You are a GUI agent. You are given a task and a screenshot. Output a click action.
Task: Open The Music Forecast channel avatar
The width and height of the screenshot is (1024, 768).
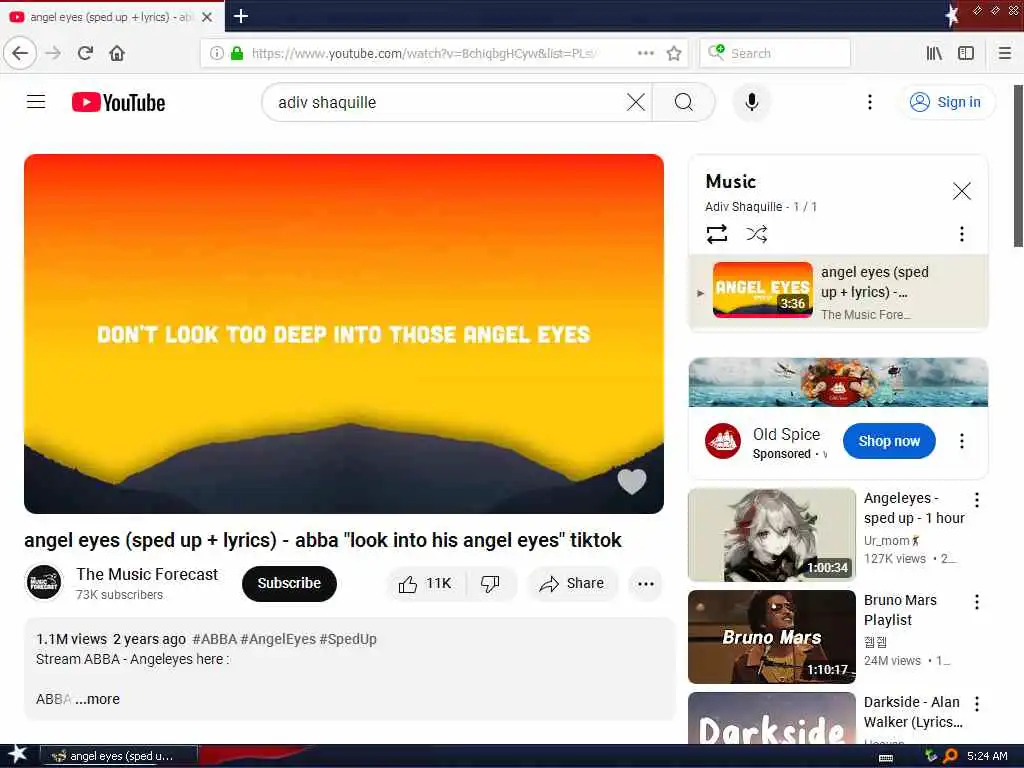click(44, 583)
